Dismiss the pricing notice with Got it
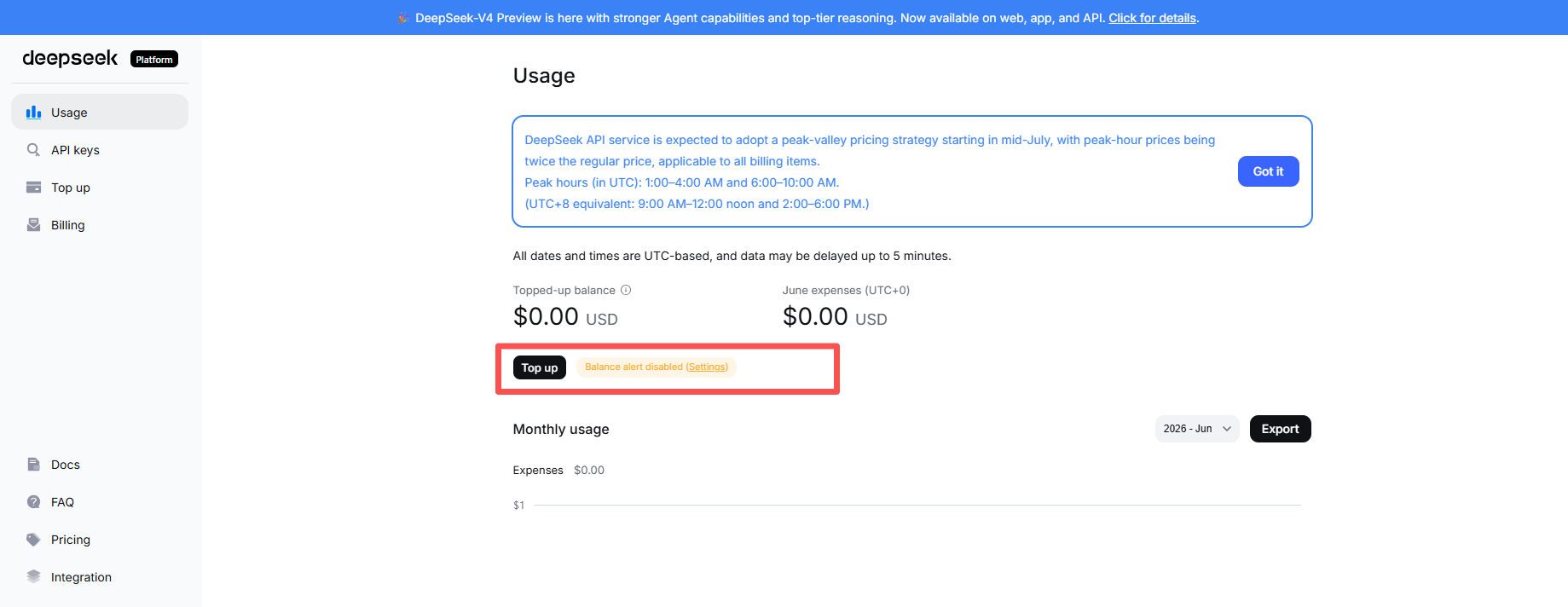 click(x=1268, y=171)
